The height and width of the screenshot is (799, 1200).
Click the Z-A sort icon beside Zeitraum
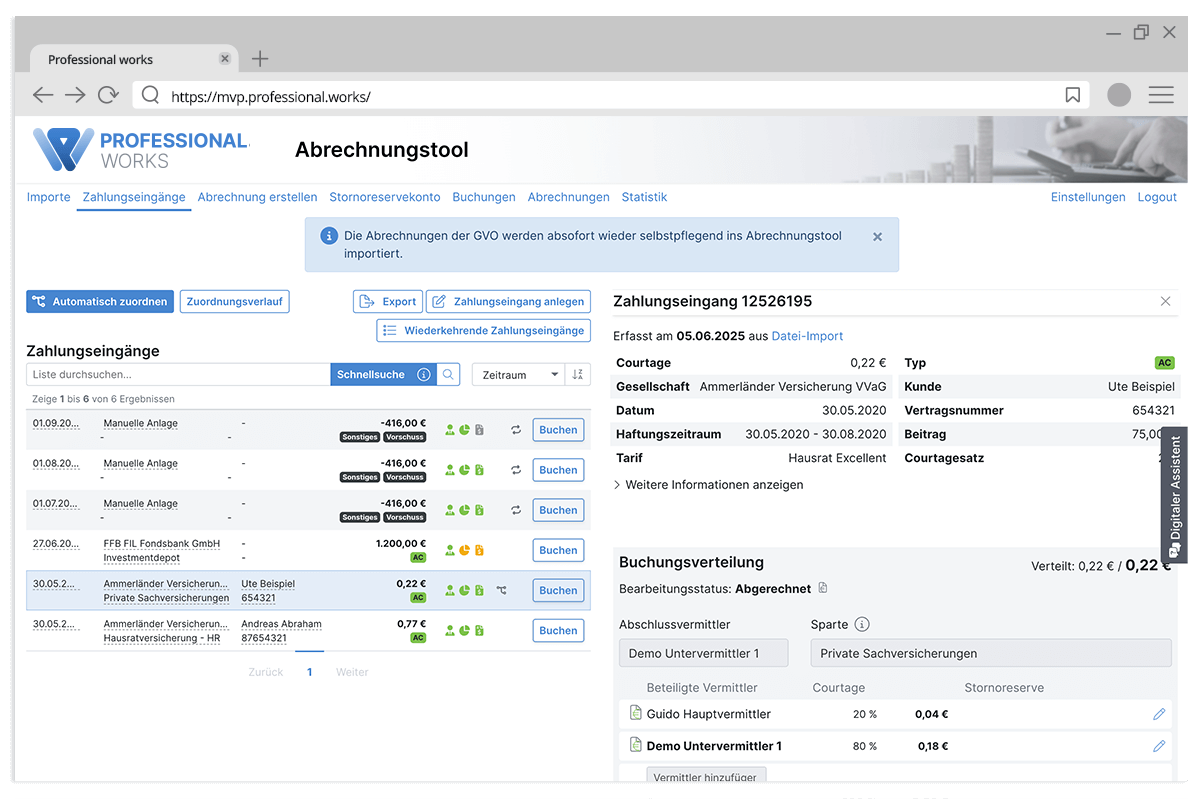pyautogui.click(x=578, y=375)
